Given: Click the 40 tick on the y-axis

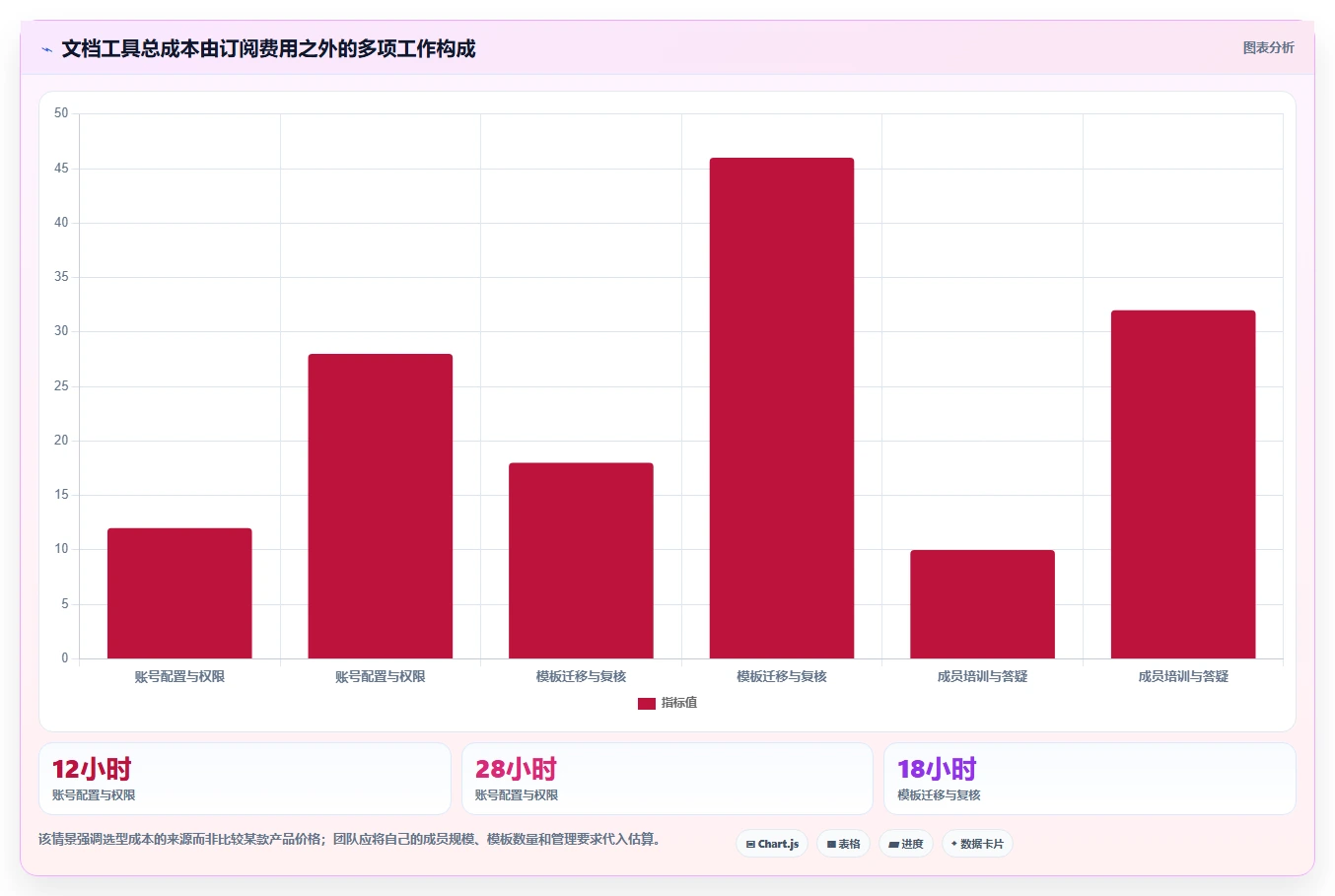Looking at the screenshot, I should 62,223.
